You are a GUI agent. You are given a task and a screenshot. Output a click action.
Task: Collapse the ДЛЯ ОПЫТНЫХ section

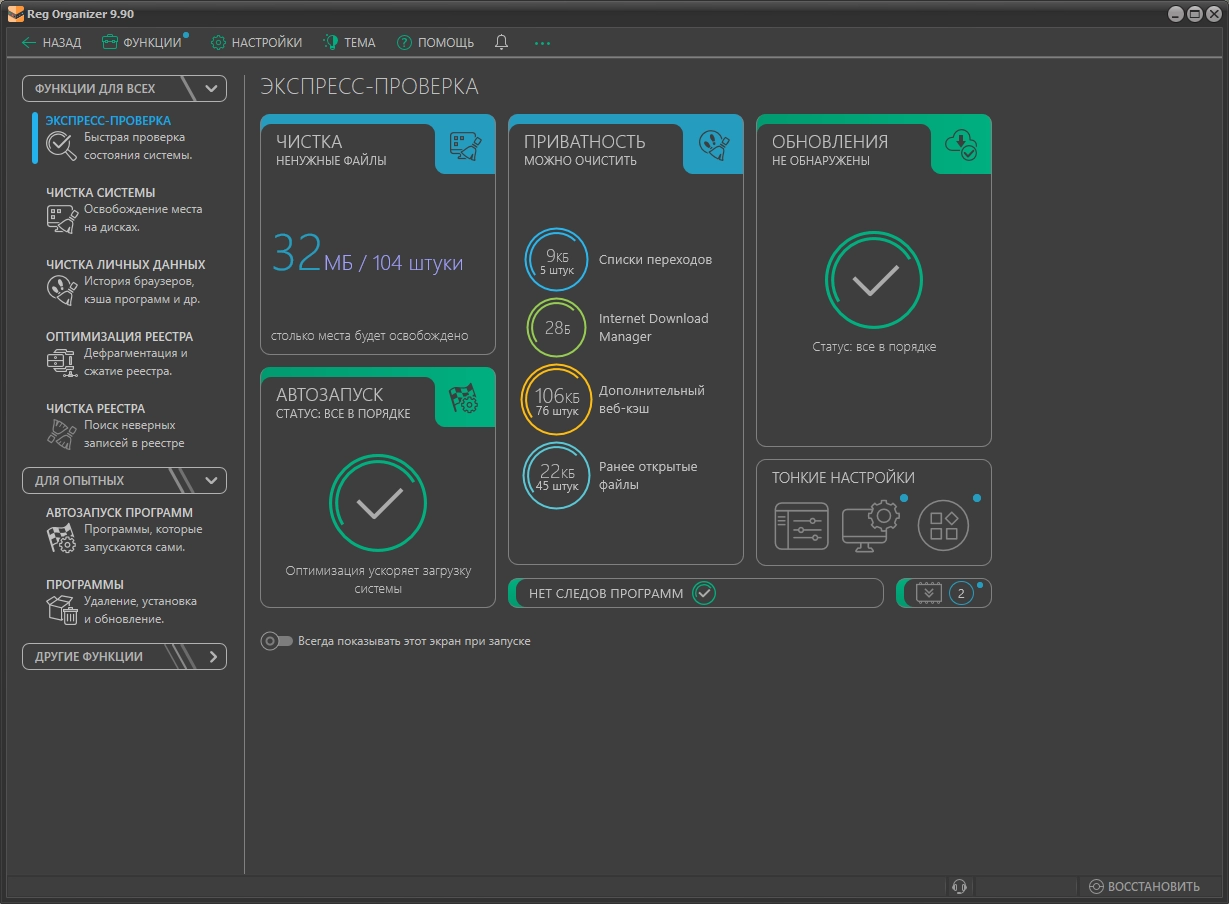[211, 481]
